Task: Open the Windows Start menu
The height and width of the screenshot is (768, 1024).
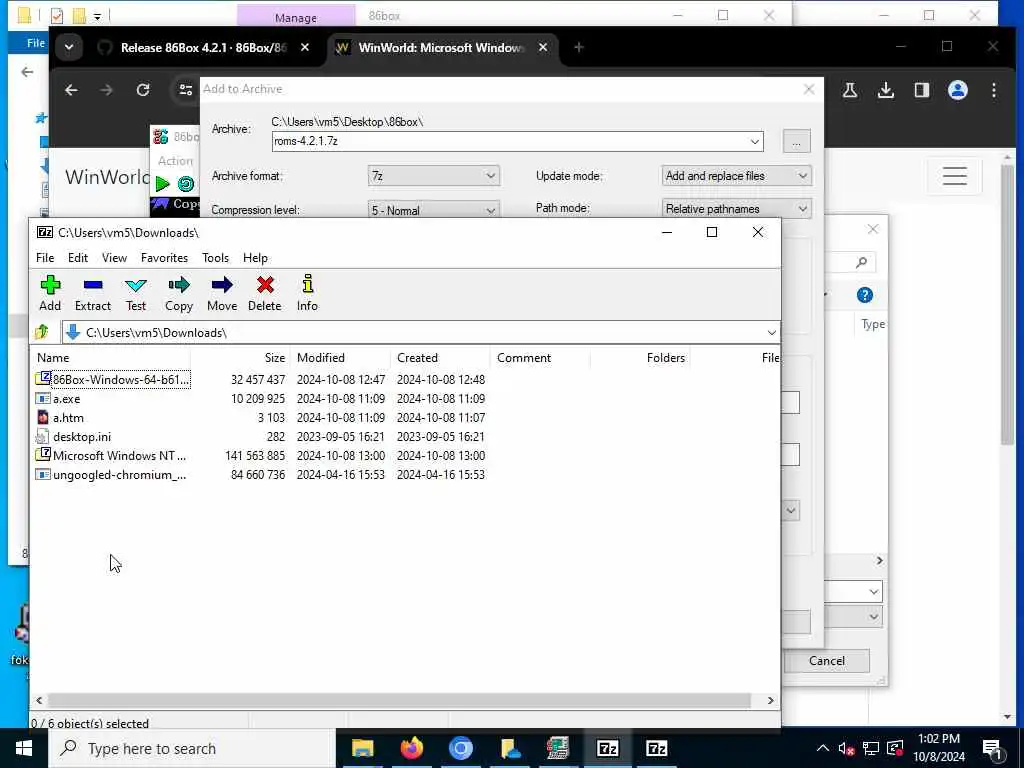Action: [24, 748]
